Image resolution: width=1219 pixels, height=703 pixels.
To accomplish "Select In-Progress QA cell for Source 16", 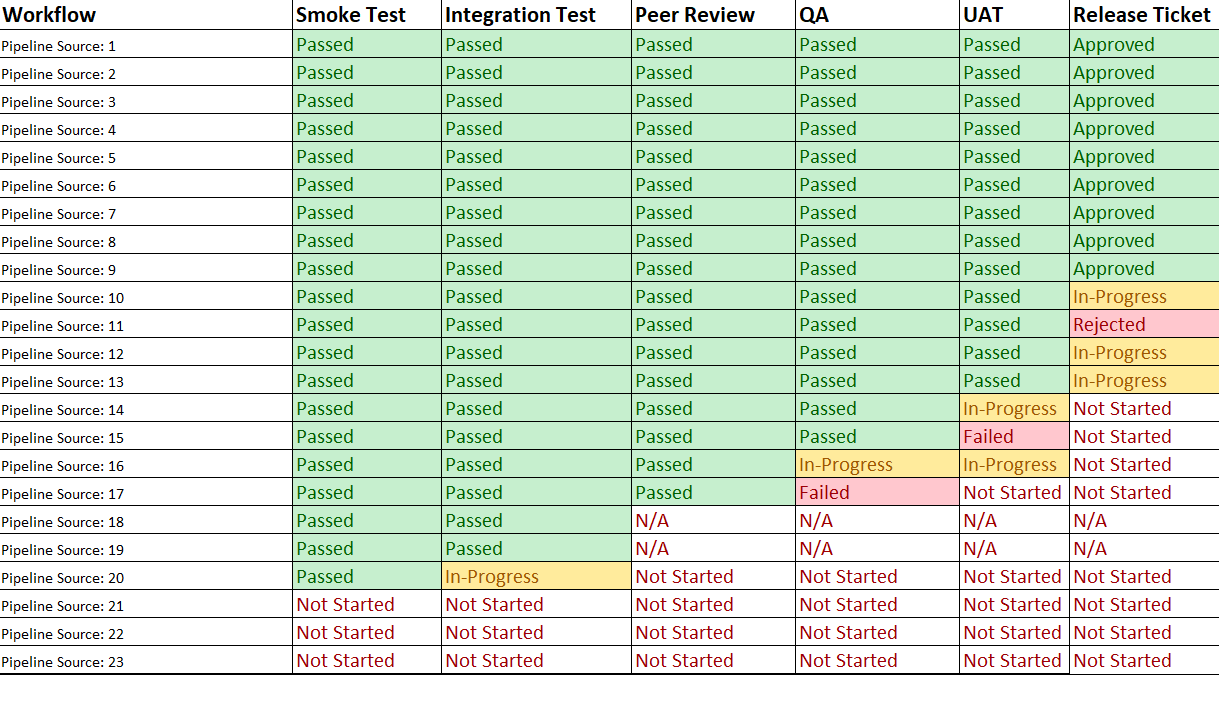I will click(x=877, y=464).
